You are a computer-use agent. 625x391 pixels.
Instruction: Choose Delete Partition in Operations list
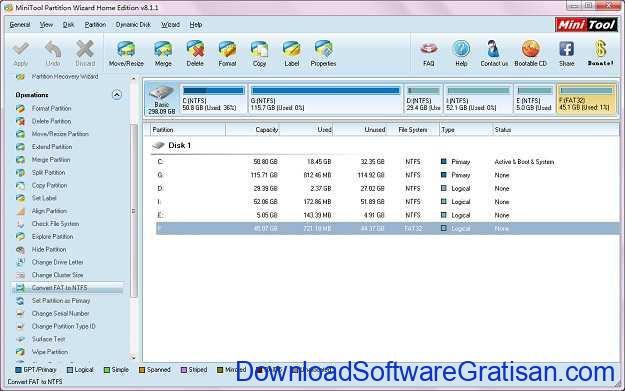pyautogui.click(x=51, y=121)
